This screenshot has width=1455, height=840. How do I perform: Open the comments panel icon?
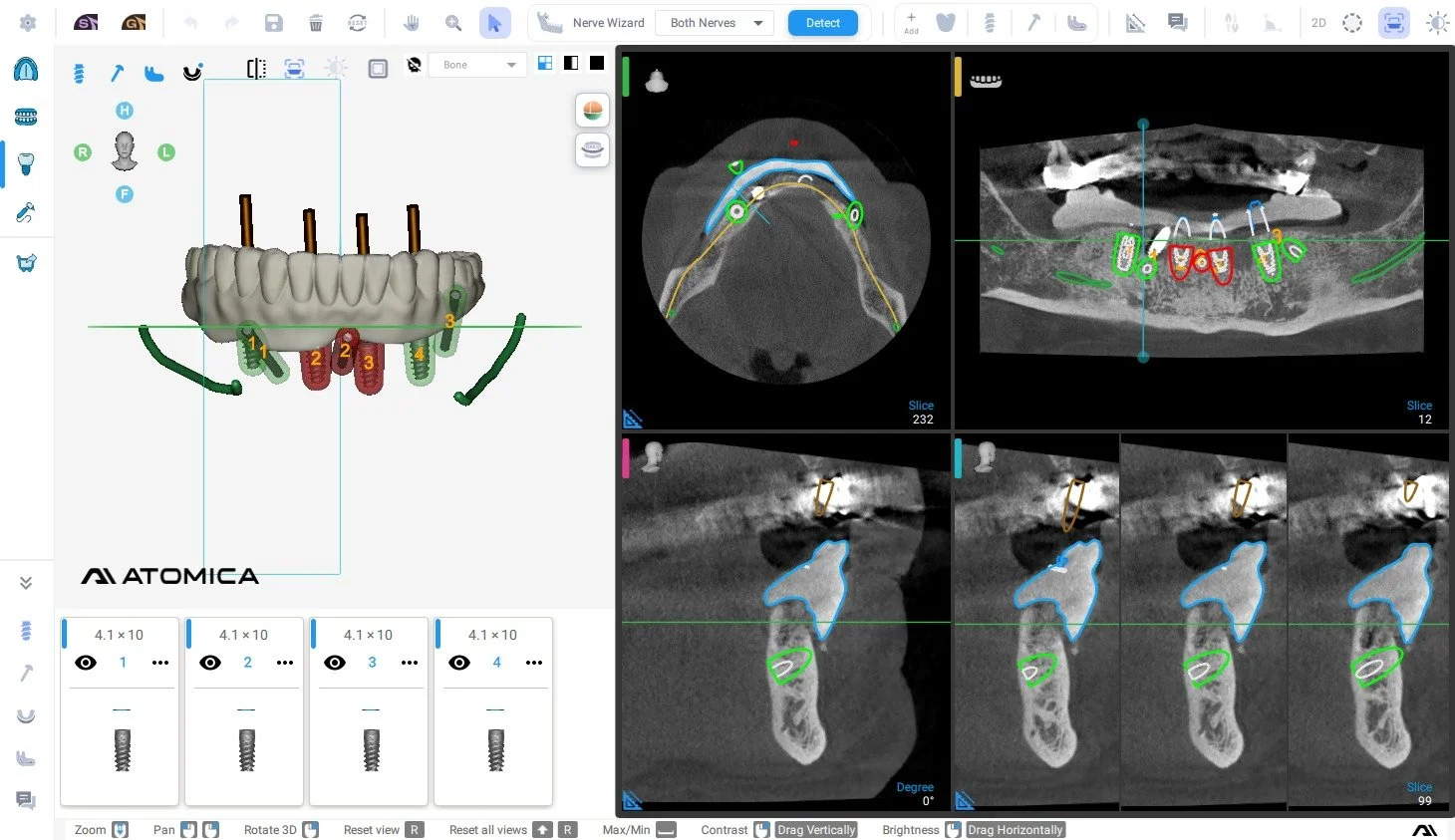click(x=1179, y=22)
